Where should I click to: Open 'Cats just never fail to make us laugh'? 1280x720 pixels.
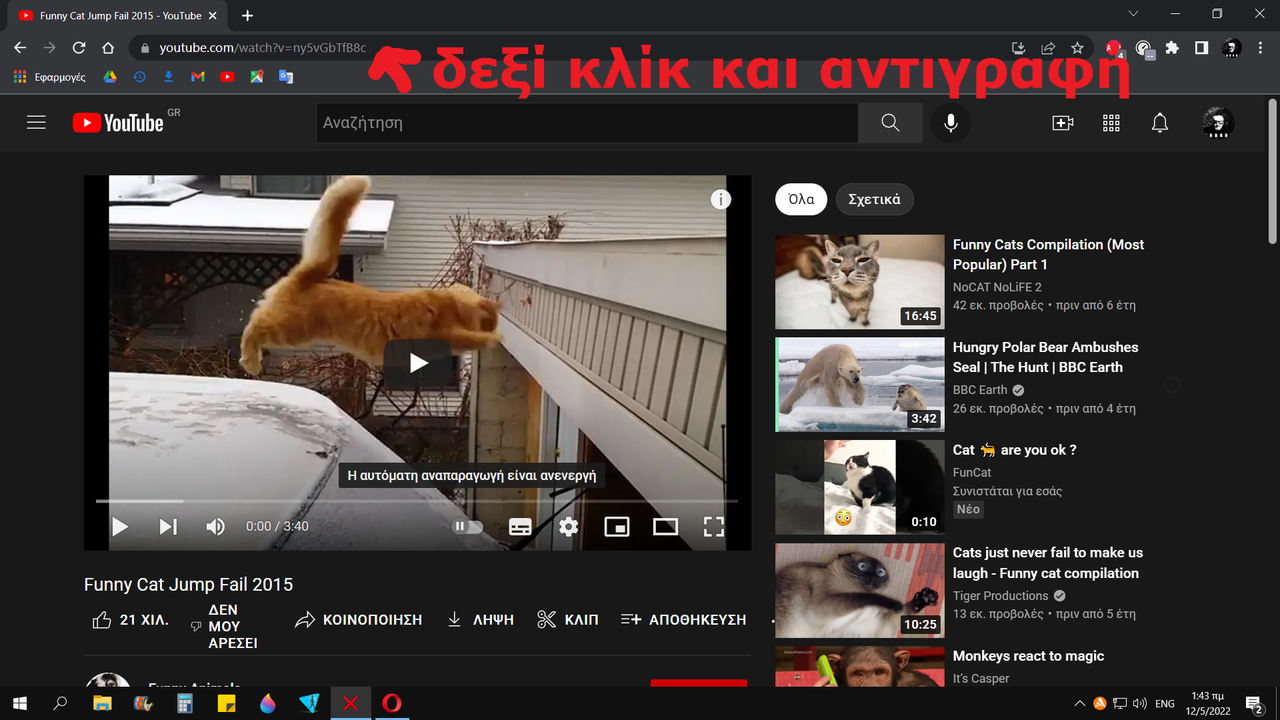pos(1048,563)
